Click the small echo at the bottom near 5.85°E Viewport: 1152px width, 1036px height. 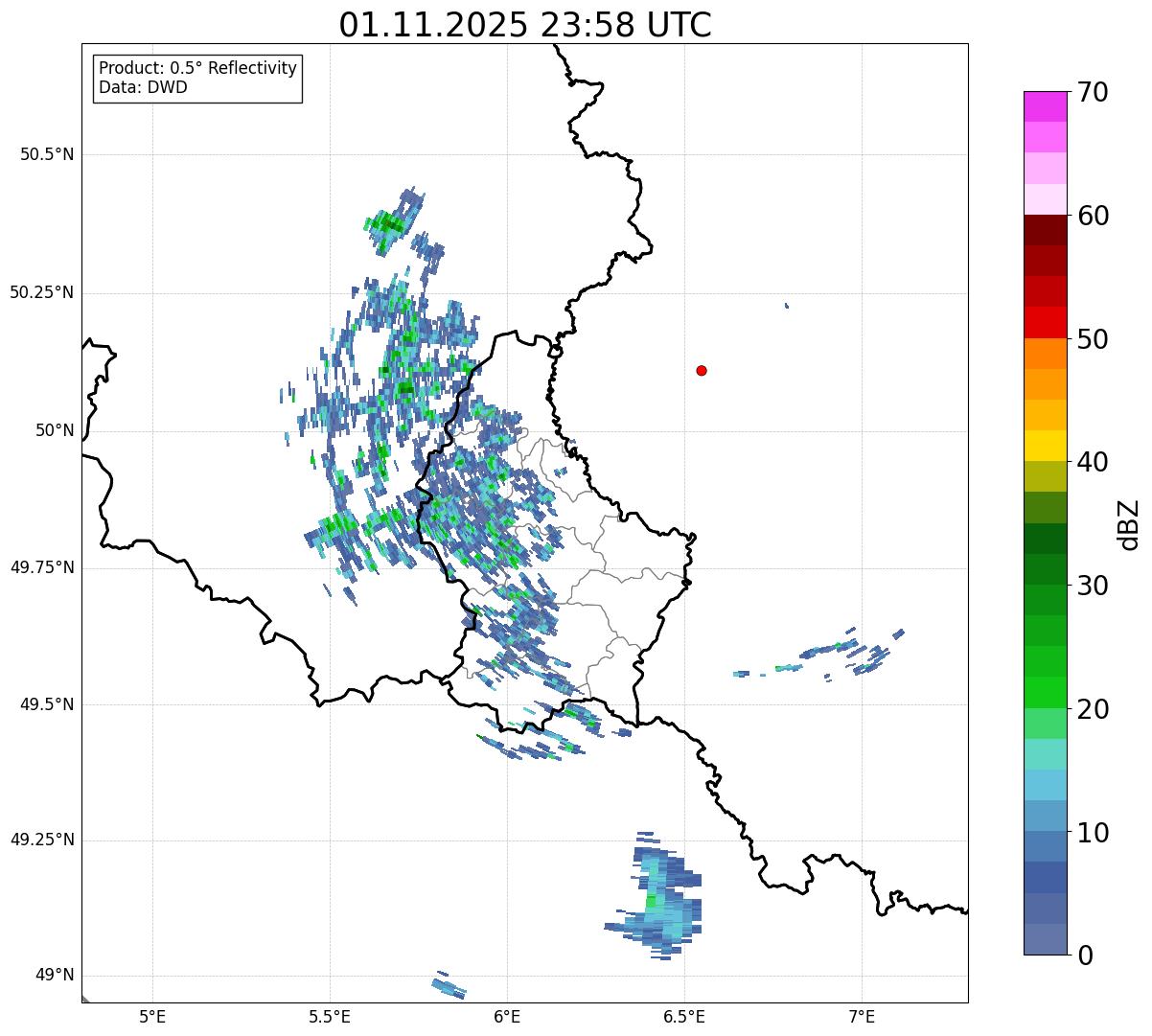448,984
